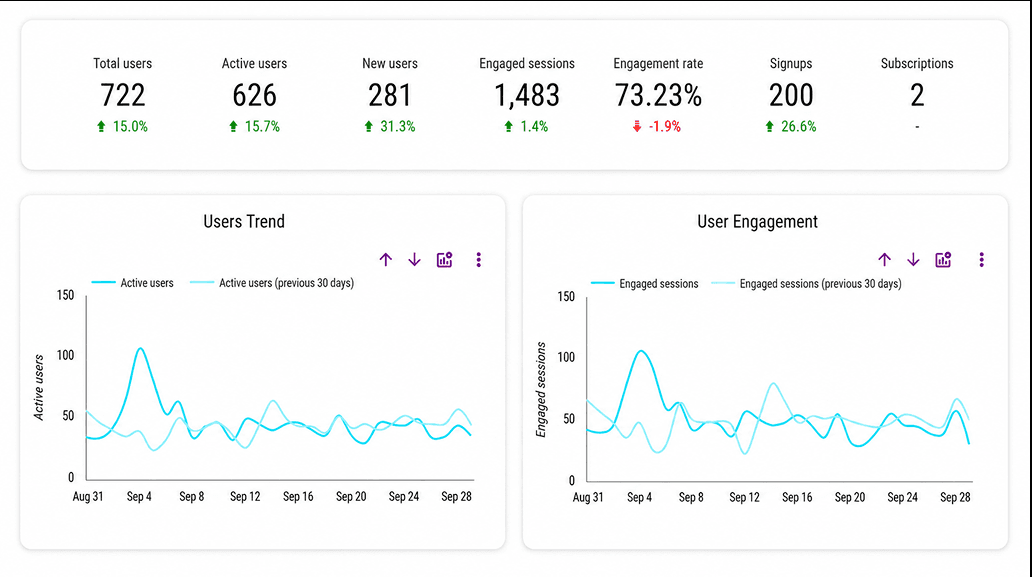The height and width of the screenshot is (577, 1032).
Task: Click the User Engagement chart title
Action: 758,222
